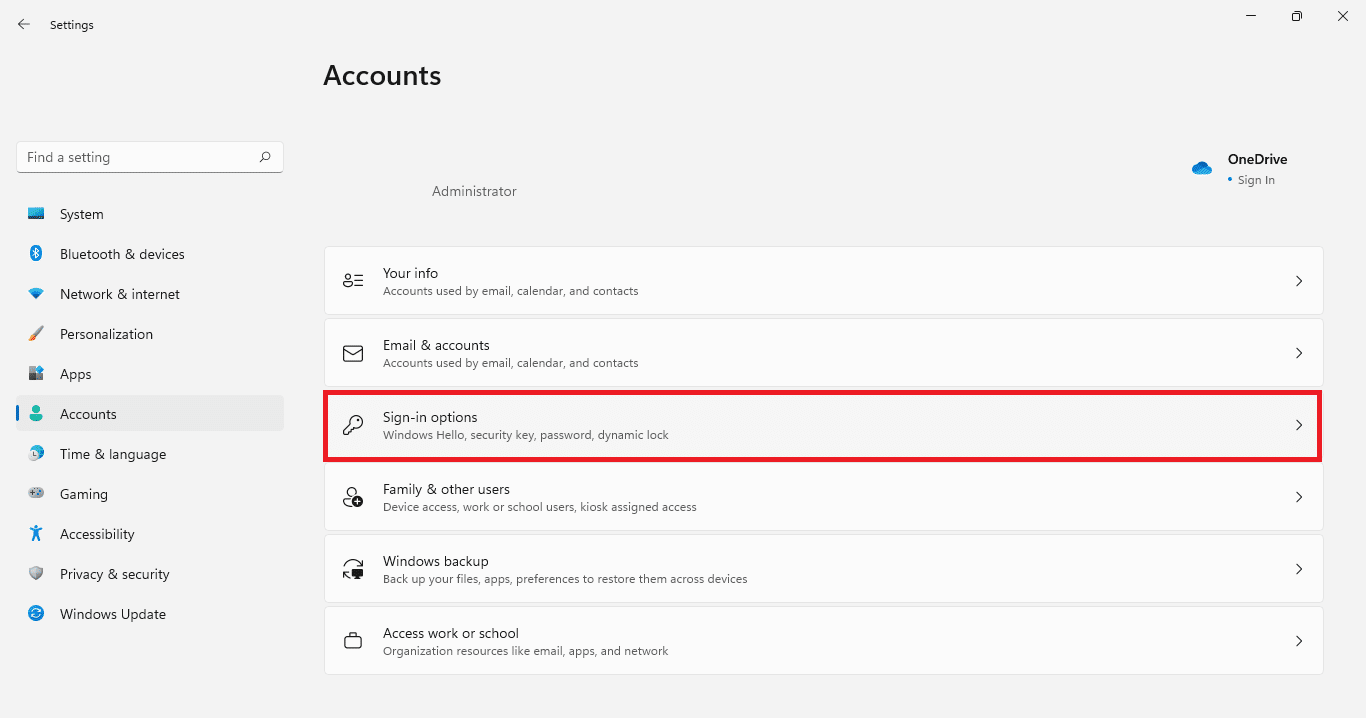Click the Find a setting search box
The image size is (1366, 718).
[138, 157]
